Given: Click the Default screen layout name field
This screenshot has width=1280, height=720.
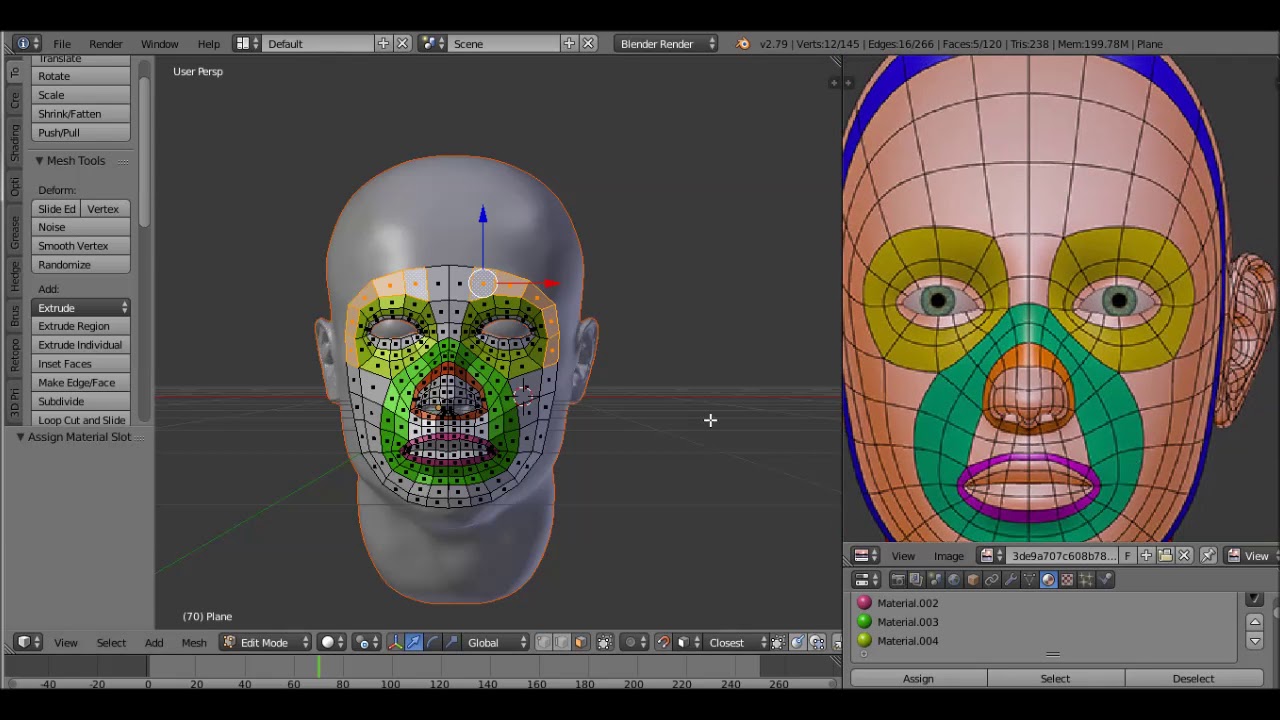Looking at the screenshot, I should [318, 44].
